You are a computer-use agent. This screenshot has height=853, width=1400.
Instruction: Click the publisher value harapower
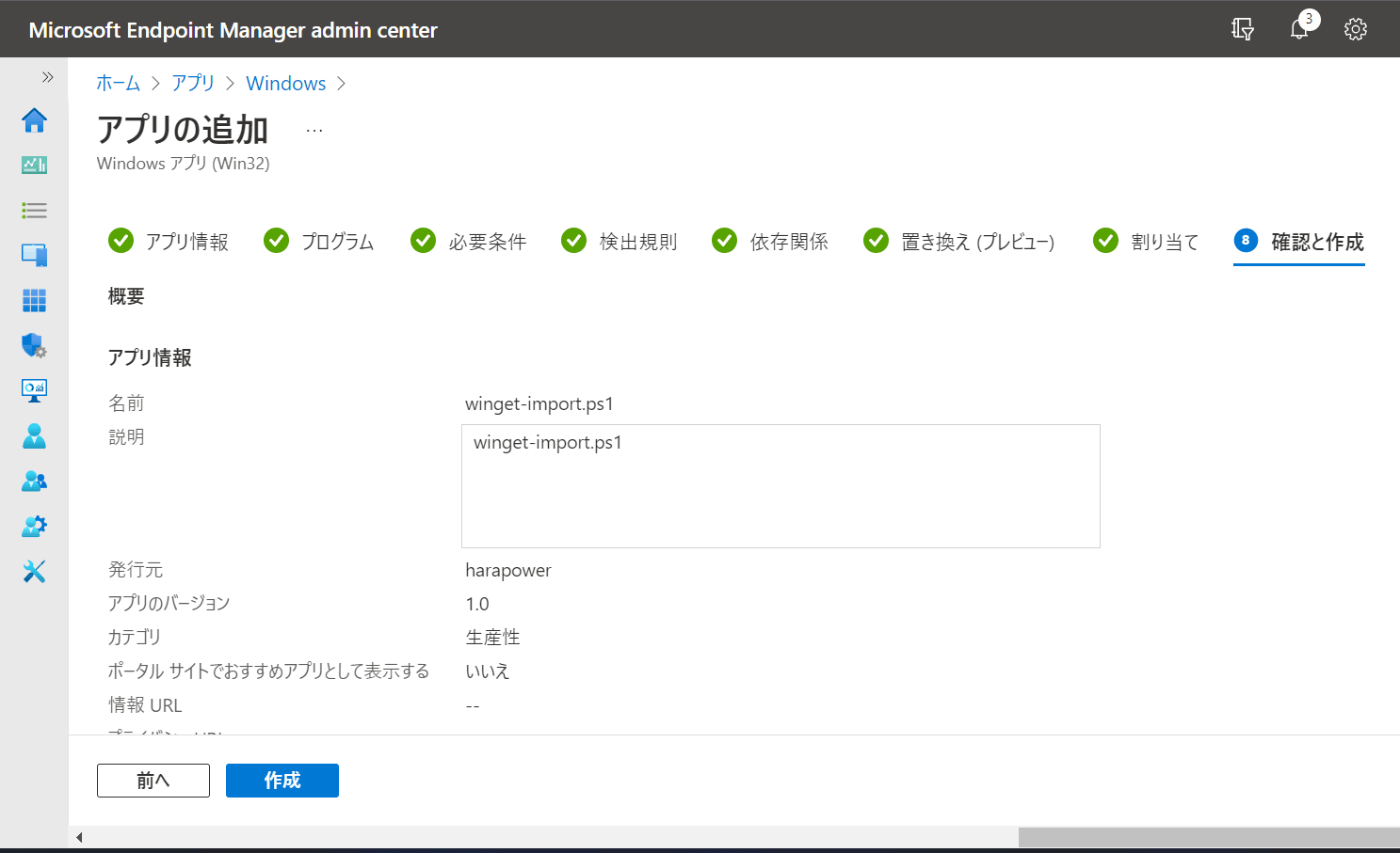tap(509, 571)
